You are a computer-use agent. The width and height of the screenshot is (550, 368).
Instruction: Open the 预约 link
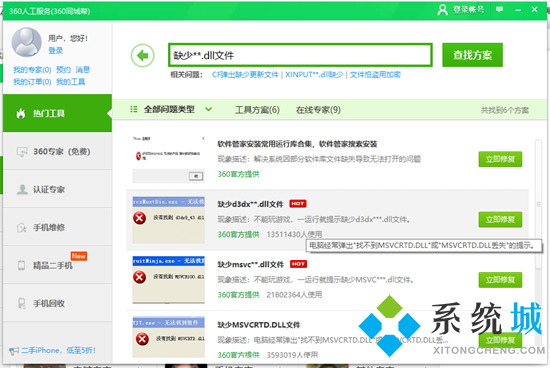pyautogui.click(x=63, y=70)
